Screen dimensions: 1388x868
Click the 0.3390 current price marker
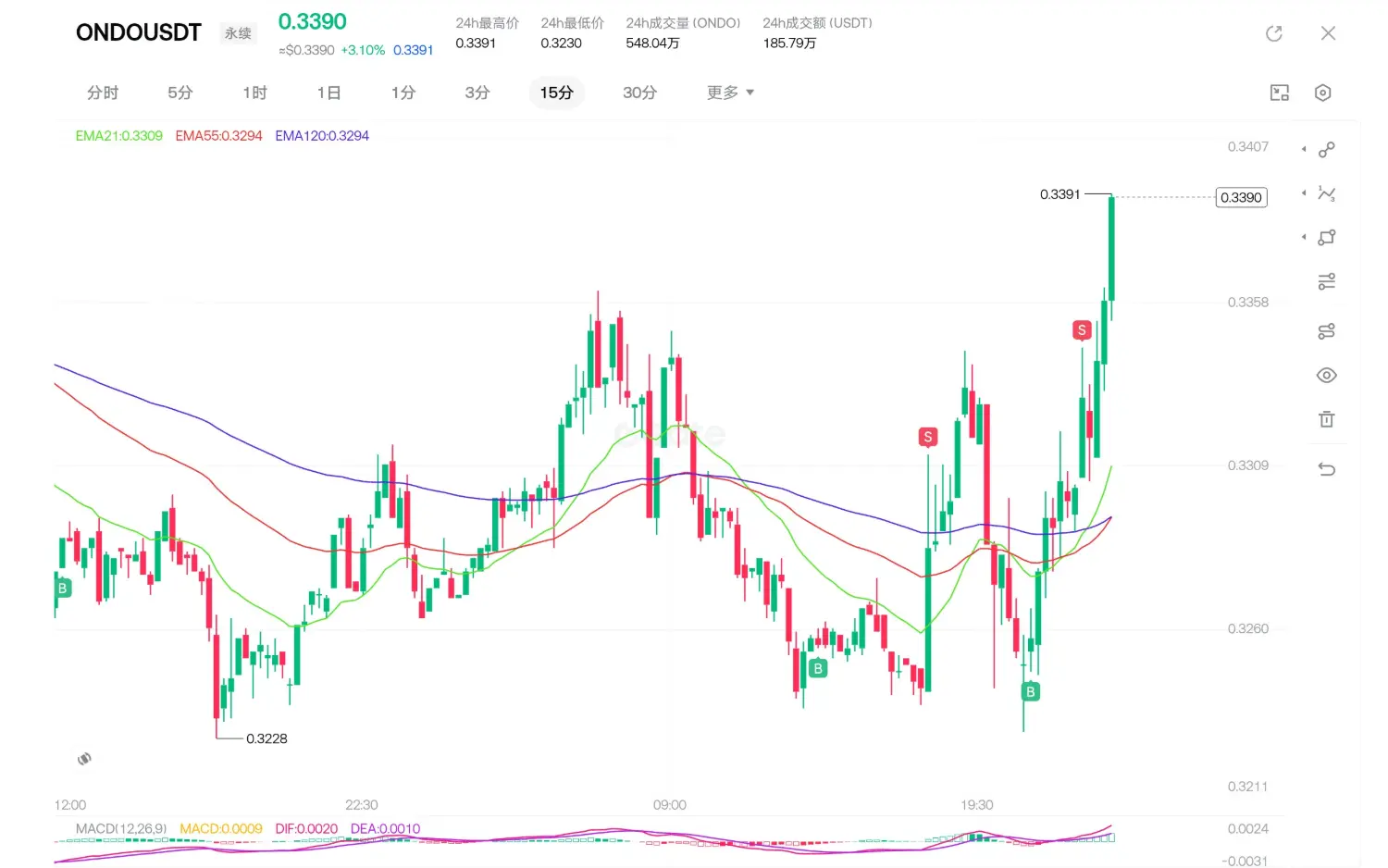click(x=1241, y=197)
